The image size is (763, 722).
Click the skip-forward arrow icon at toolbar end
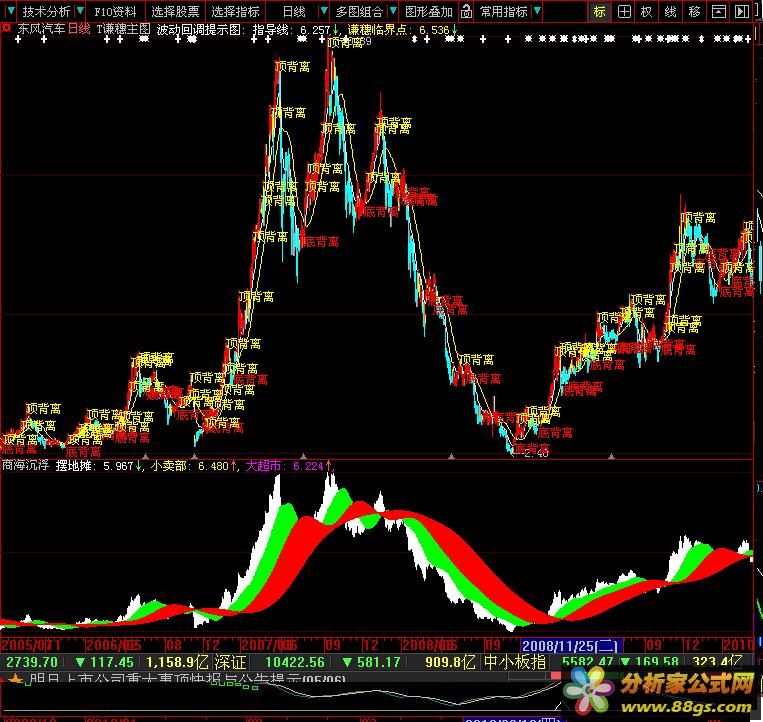[x=745, y=12]
